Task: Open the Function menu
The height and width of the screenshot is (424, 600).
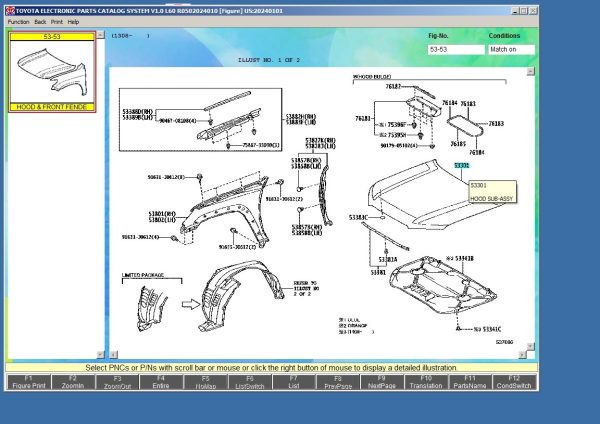Action: coord(18,20)
